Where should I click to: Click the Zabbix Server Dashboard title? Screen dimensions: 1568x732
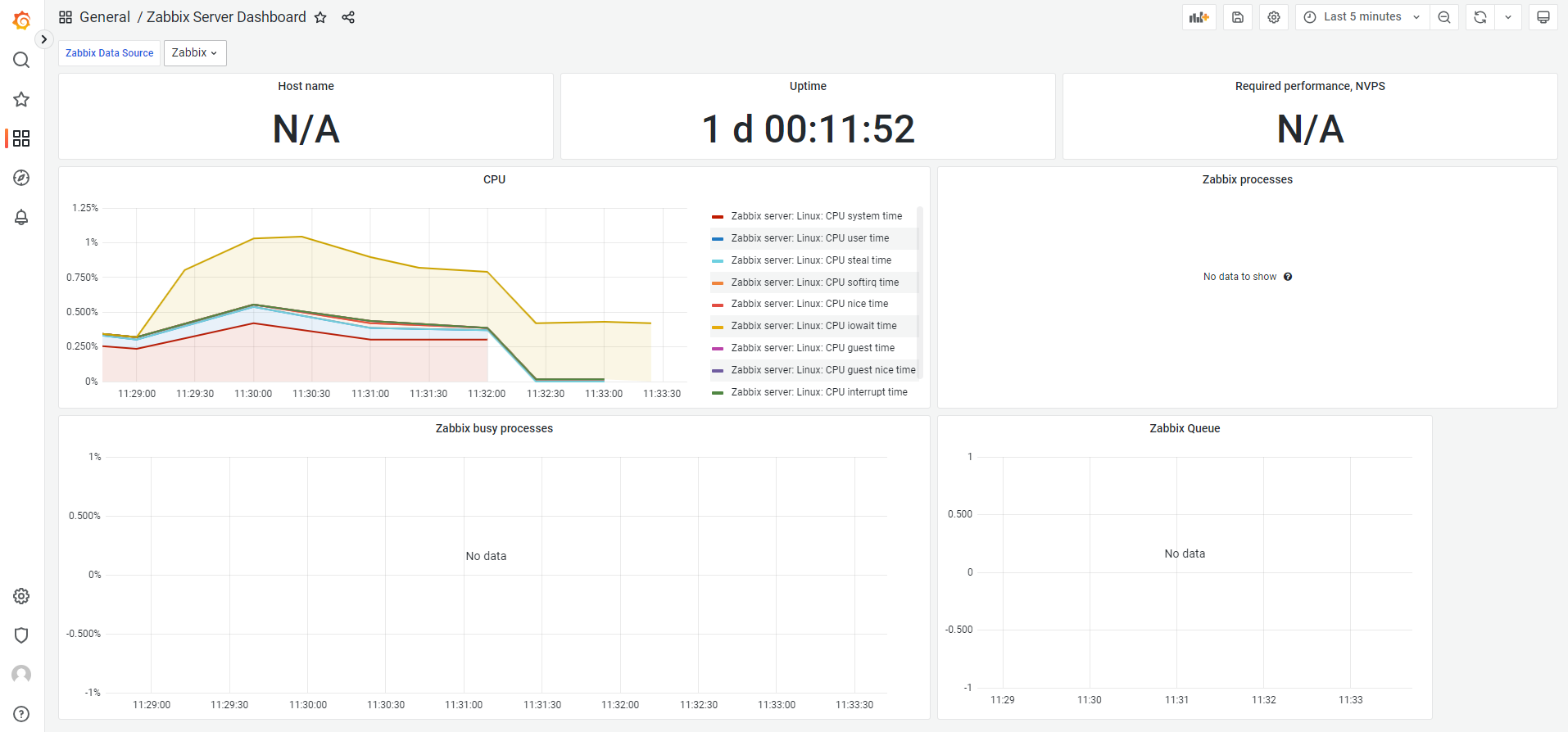[x=226, y=17]
